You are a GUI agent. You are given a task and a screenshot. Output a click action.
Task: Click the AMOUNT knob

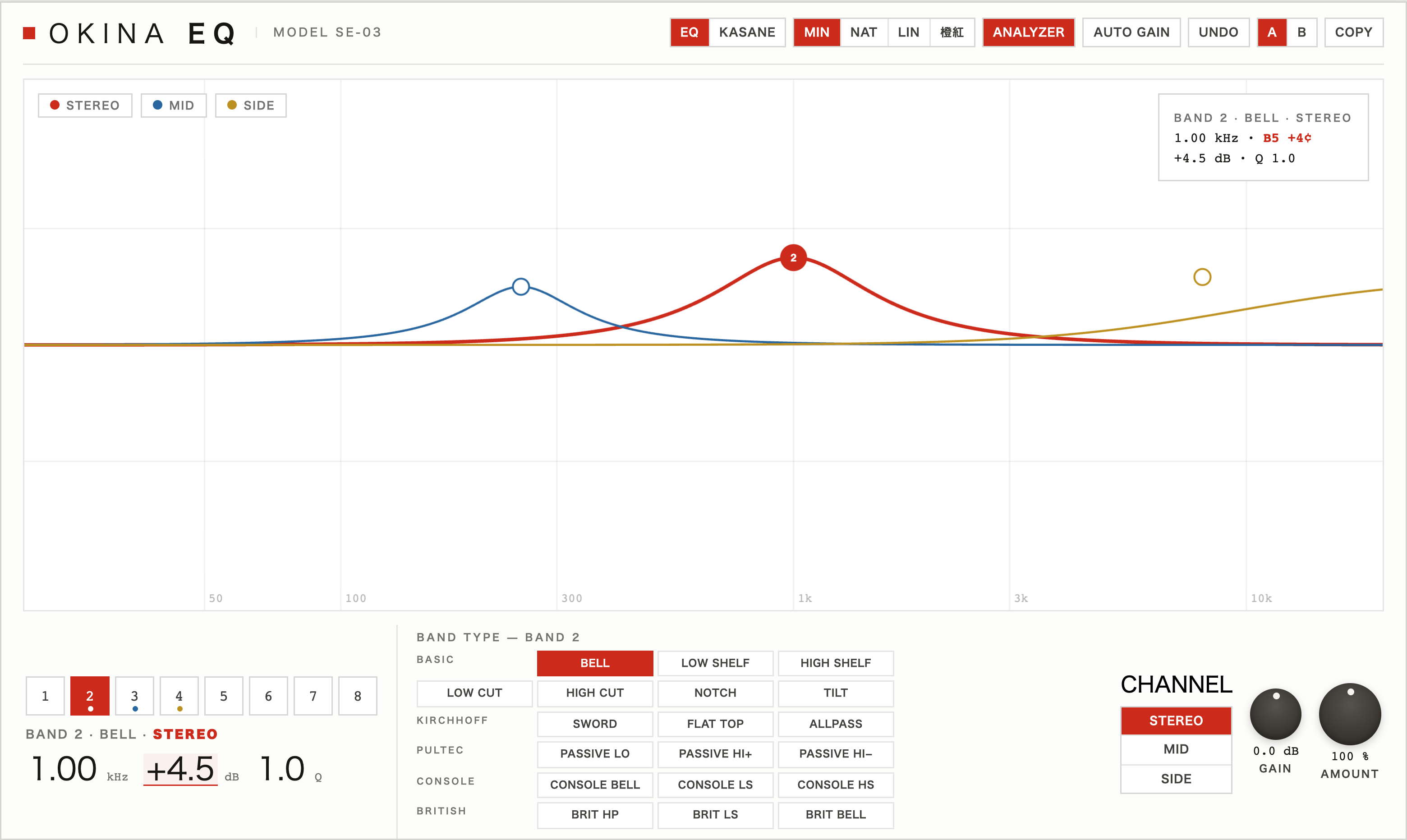[x=1350, y=714]
